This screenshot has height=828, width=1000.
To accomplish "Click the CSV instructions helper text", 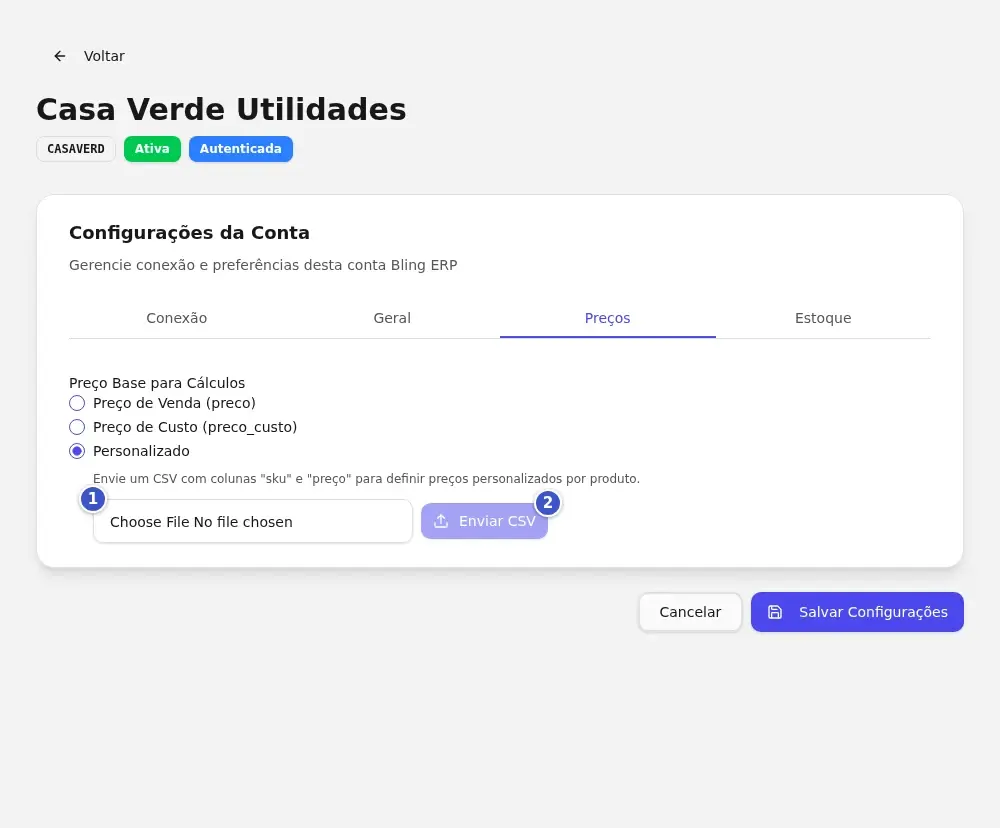I will 366,478.
